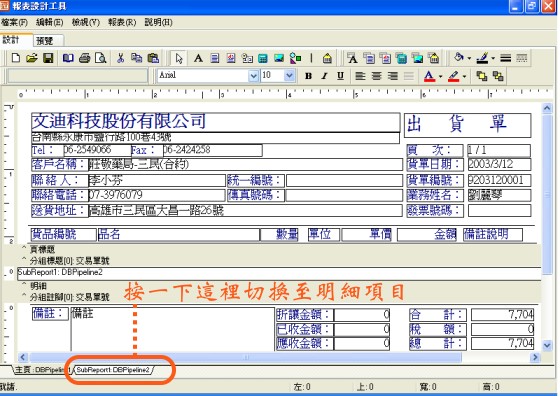Viewport: 560px width, 396px height.
Task: Open the 報表(R) menu
Action: 122,22
